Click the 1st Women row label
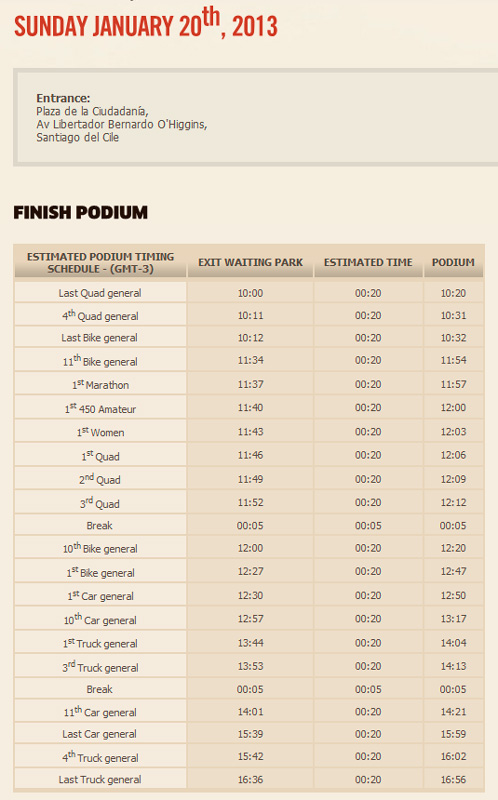Image resolution: width=498 pixels, height=800 pixels. tap(101, 432)
